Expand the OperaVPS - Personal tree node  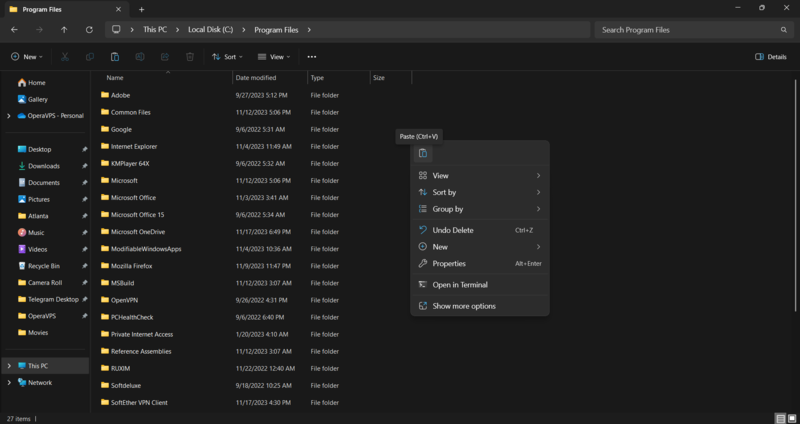(9, 116)
